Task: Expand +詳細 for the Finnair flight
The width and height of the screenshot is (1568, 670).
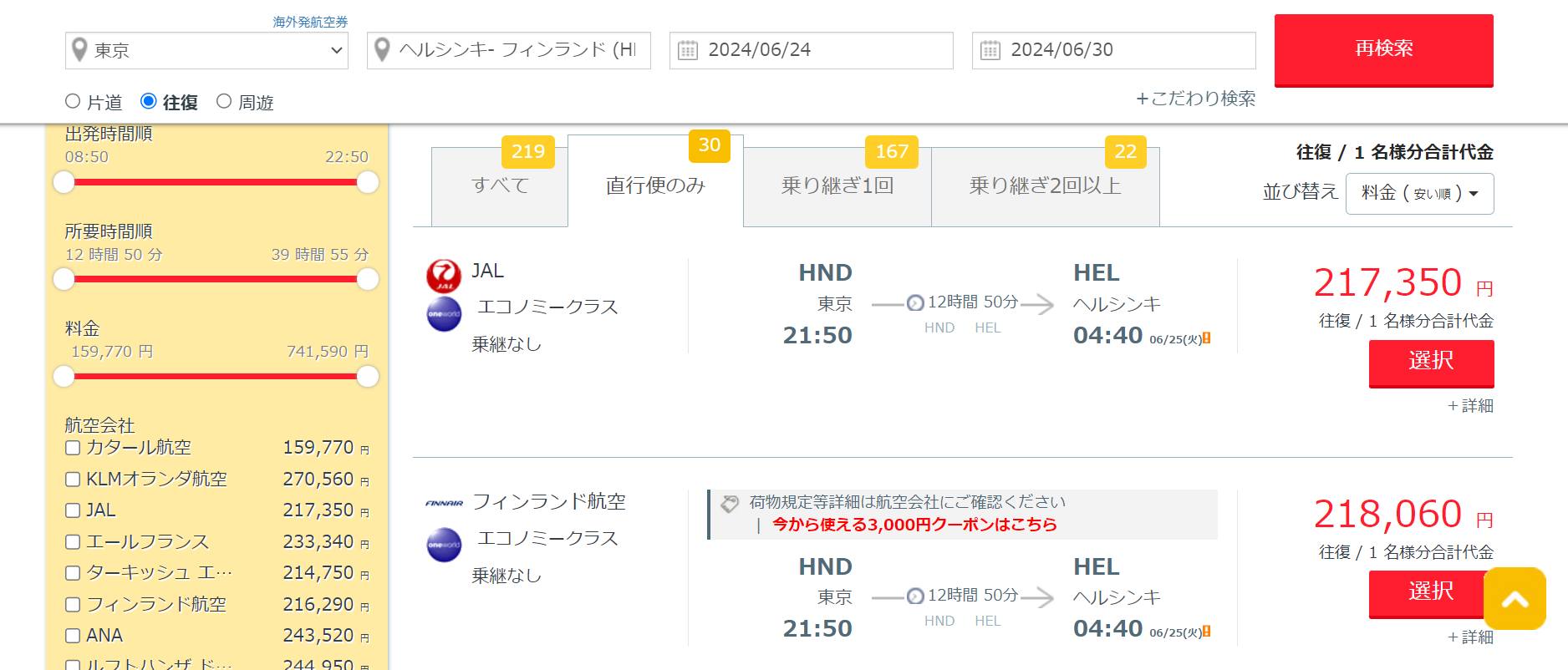Action: click(x=1470, y=637)
